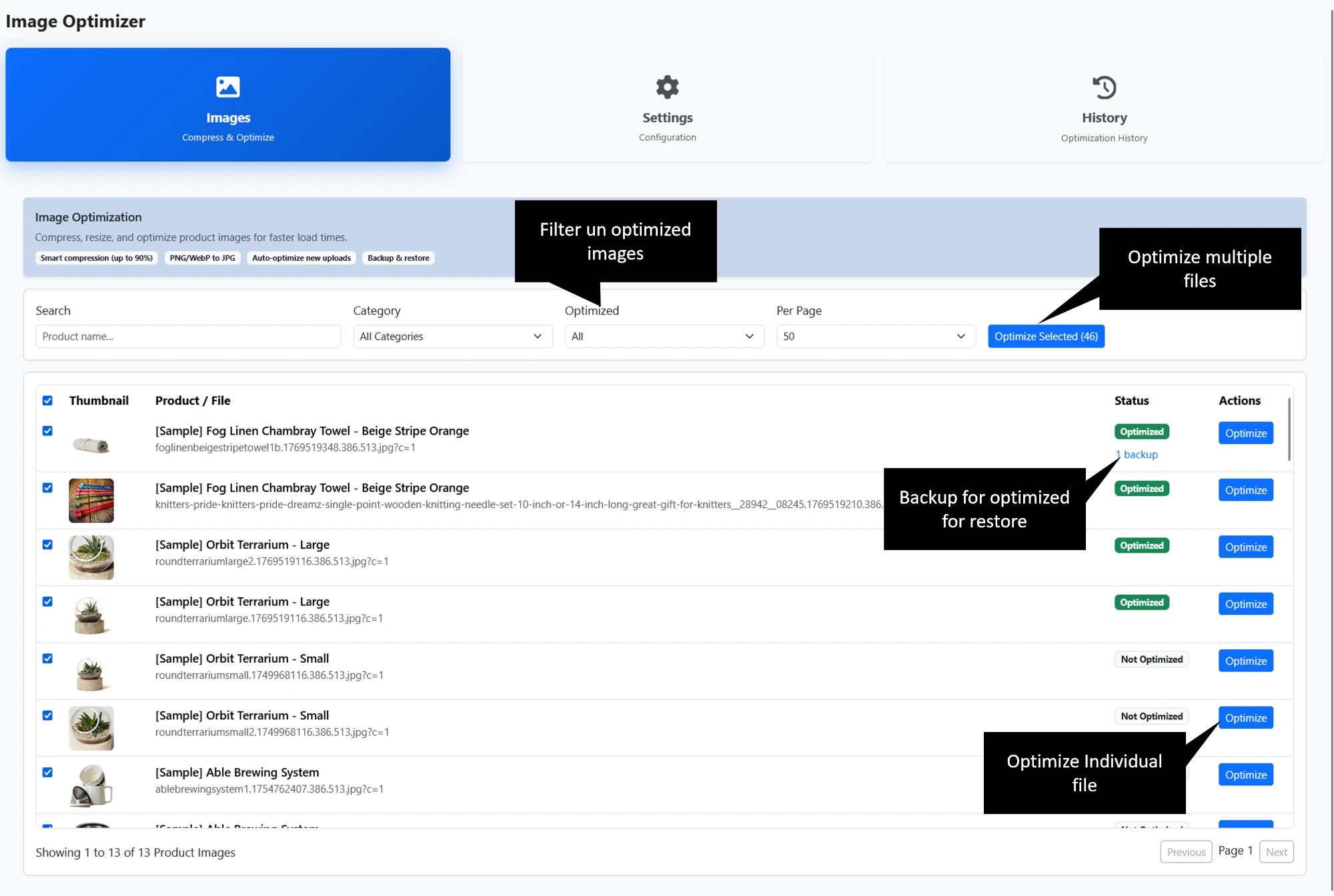Click the PNG/WebP to JPG badge

coord(202,258)
